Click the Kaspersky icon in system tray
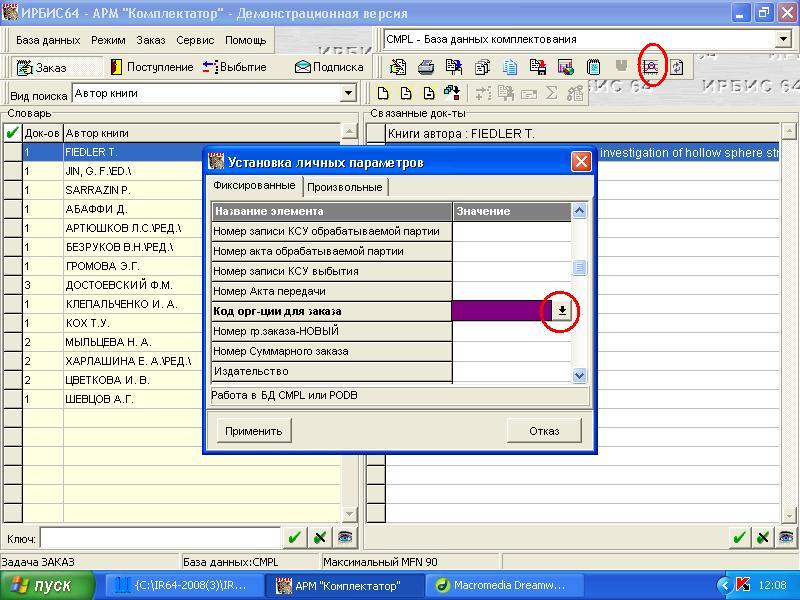The image size is (800, 600). coord(743,585)
